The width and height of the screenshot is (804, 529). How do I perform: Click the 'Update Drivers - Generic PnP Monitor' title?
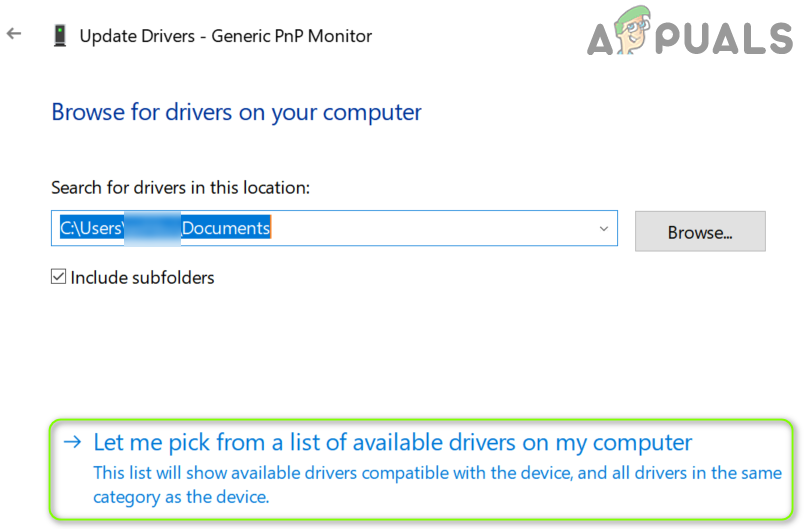click(225, 36)
